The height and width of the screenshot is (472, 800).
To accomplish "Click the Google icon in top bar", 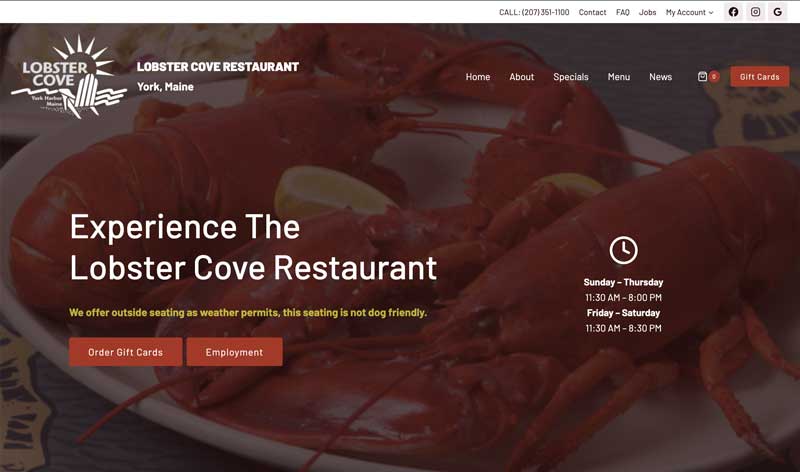I will click(x=778, y=12).
